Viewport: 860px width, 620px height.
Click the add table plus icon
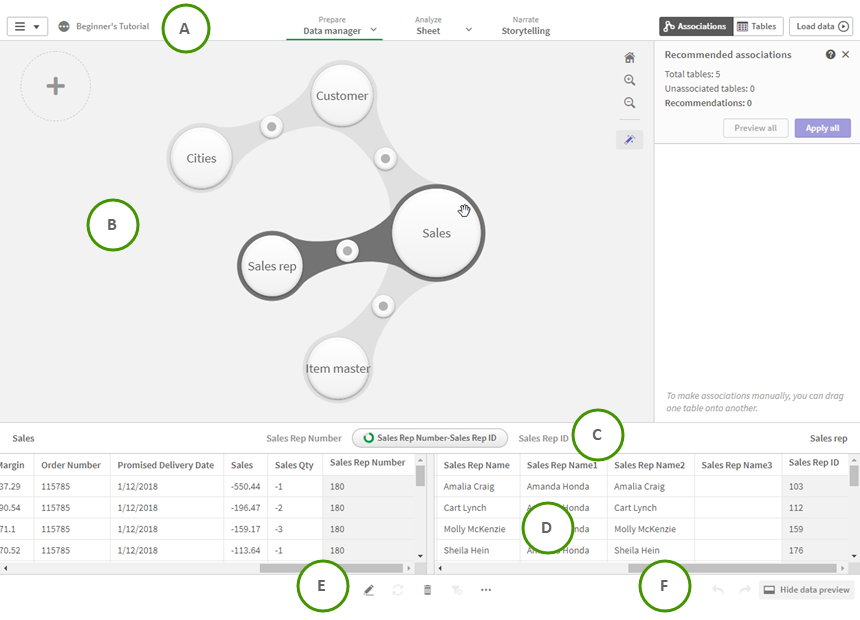[55, 86]
